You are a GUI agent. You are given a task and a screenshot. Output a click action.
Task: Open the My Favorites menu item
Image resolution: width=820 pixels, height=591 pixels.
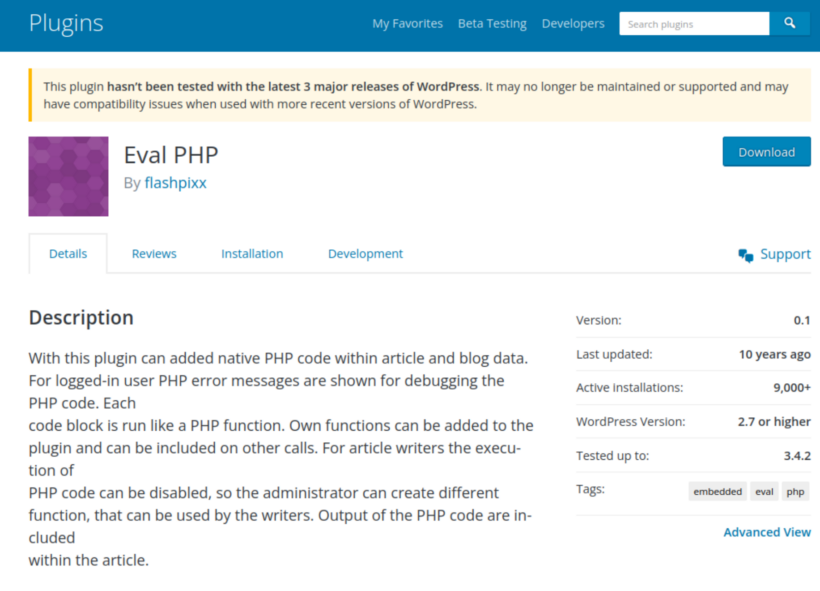(x=407, y=23)
